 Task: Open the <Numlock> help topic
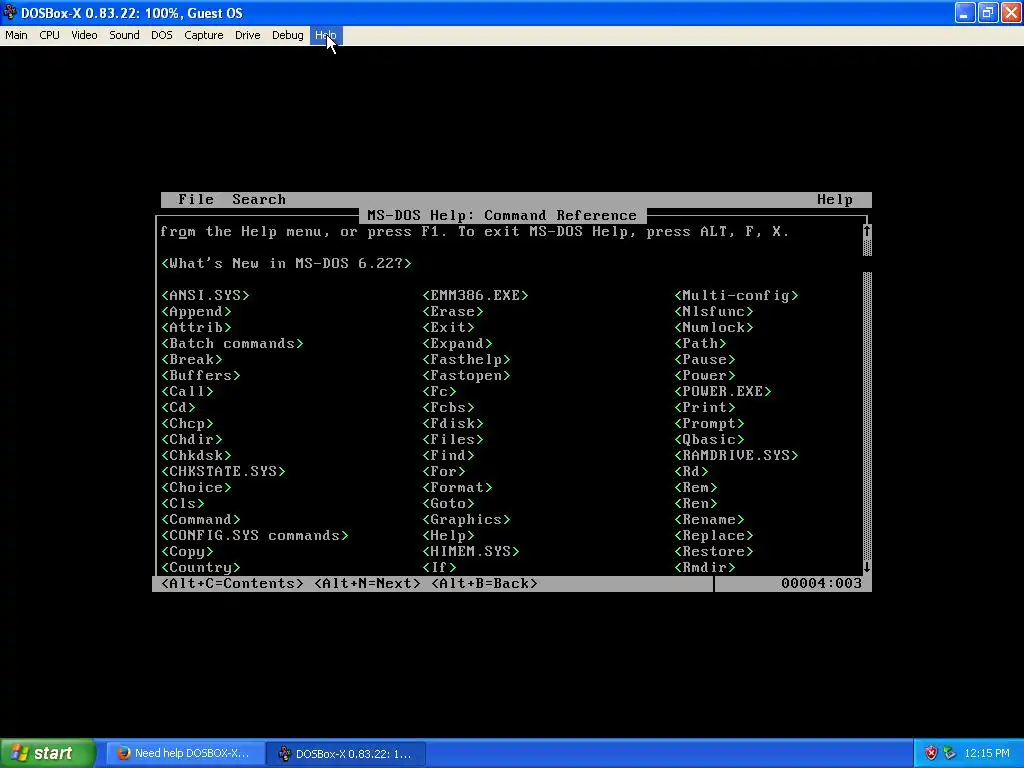[x=714, y=327]
